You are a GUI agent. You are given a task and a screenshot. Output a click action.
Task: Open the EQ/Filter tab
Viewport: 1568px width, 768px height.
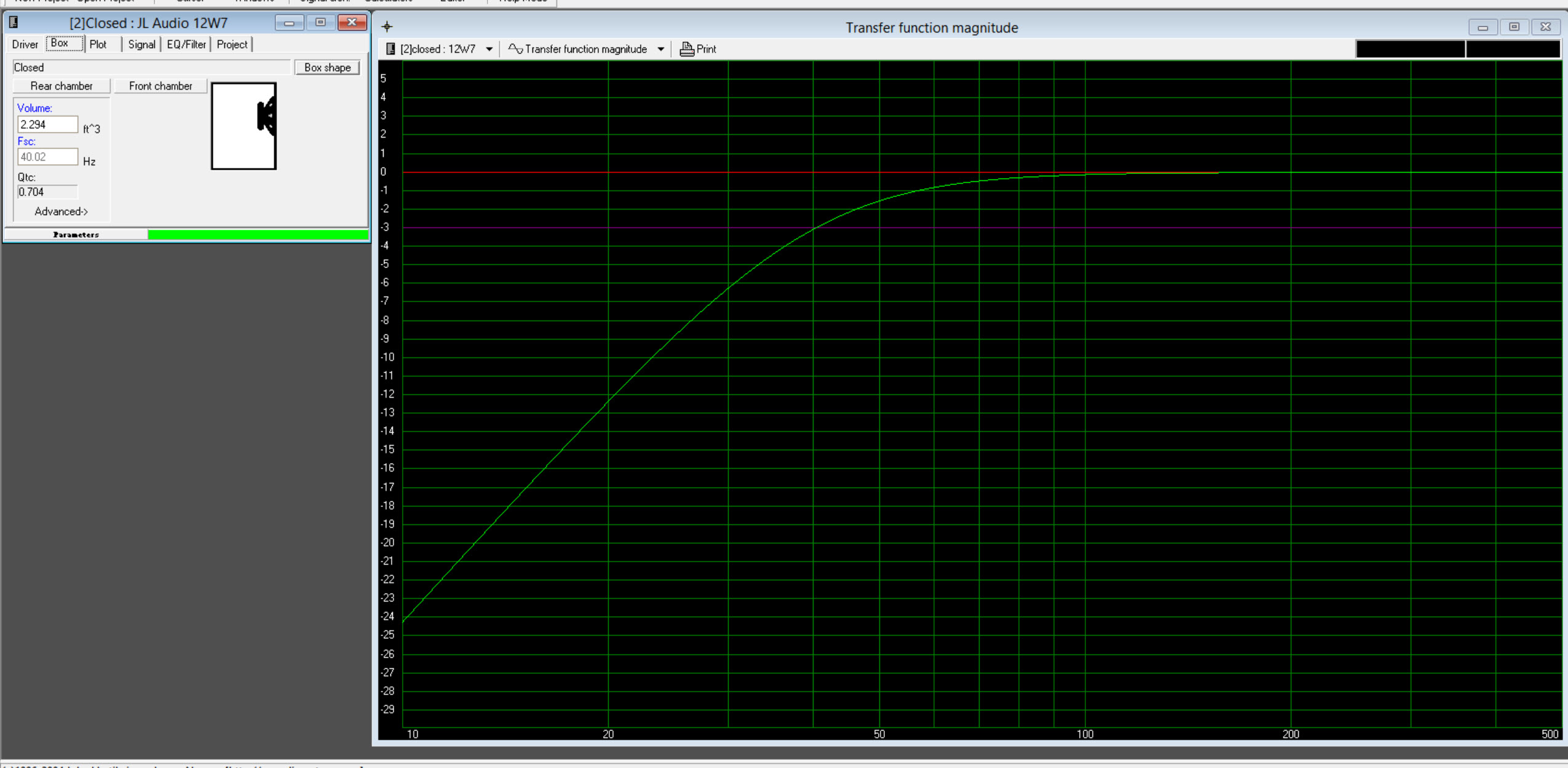pos(186,44)
